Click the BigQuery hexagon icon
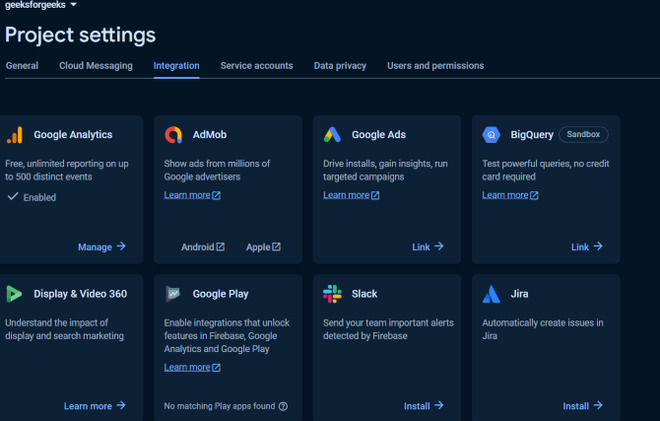Screen dimensions: 660x421 tap(491, 135)
